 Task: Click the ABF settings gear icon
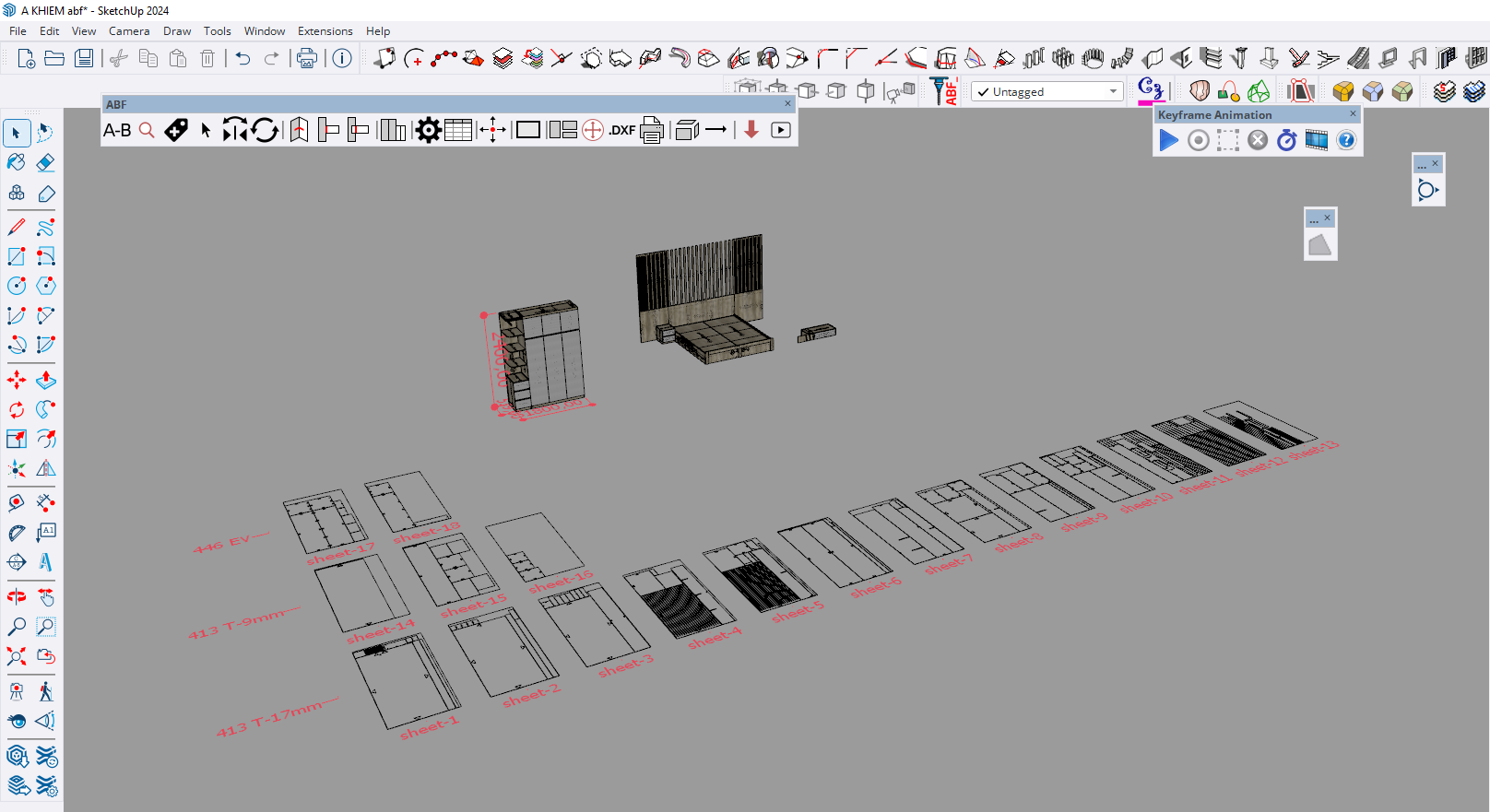pos(428,130)
